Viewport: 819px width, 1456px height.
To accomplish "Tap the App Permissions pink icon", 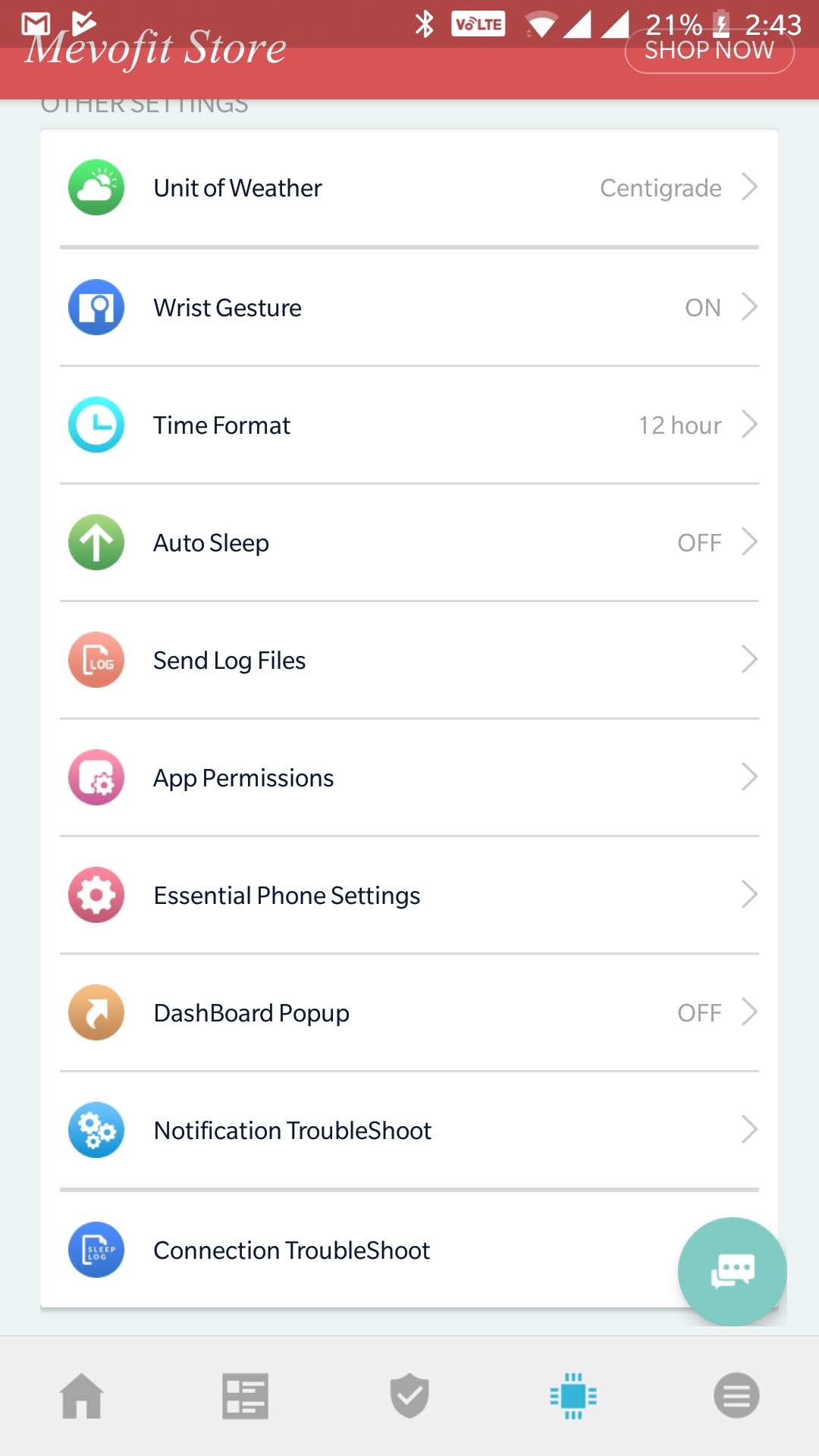I will (96, 777).
